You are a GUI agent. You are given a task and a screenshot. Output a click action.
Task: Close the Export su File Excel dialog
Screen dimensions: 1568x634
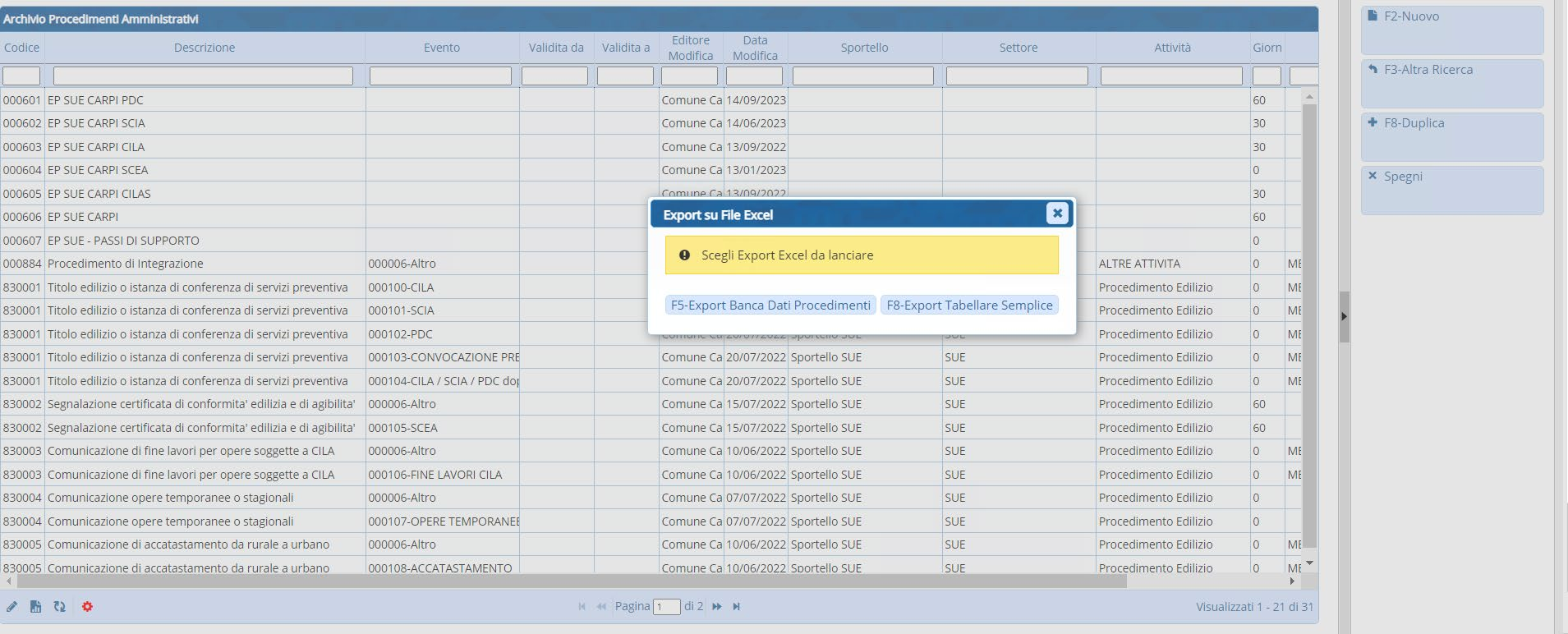coord(1057,214)
